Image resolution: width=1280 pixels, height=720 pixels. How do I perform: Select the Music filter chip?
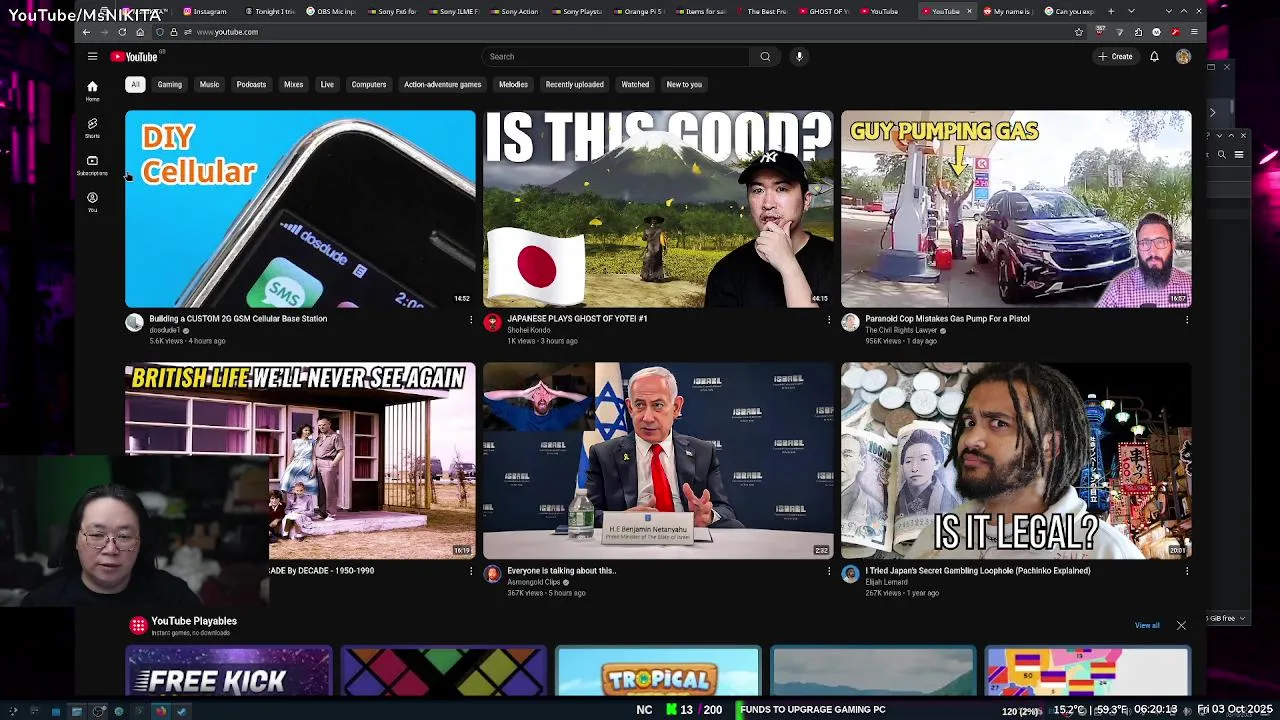[x=209, y=85]
